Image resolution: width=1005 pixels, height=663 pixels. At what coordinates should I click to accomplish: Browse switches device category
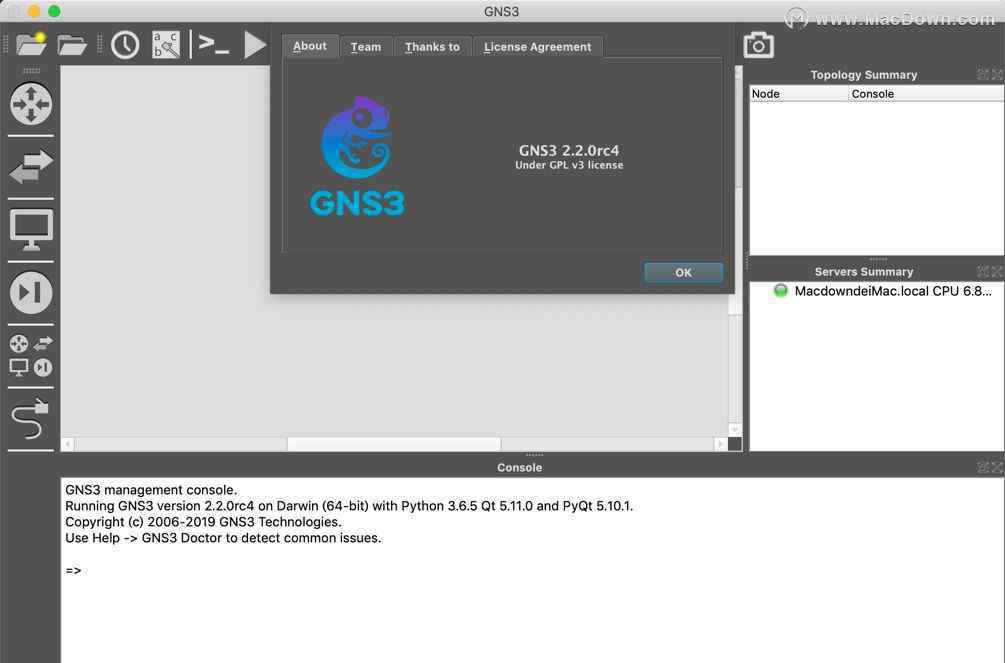click(31, 167)
